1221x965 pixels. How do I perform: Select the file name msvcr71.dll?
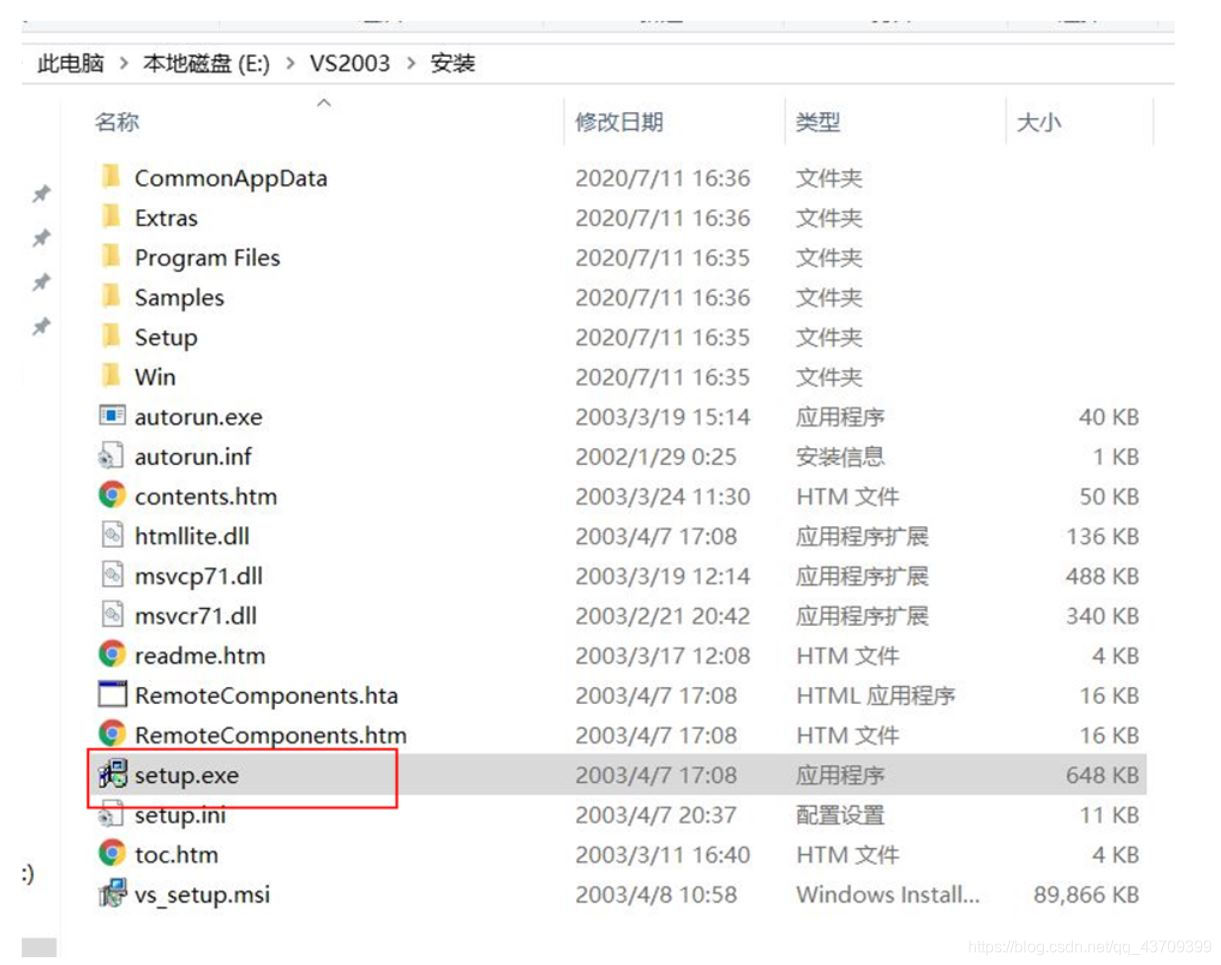point(196,616)
